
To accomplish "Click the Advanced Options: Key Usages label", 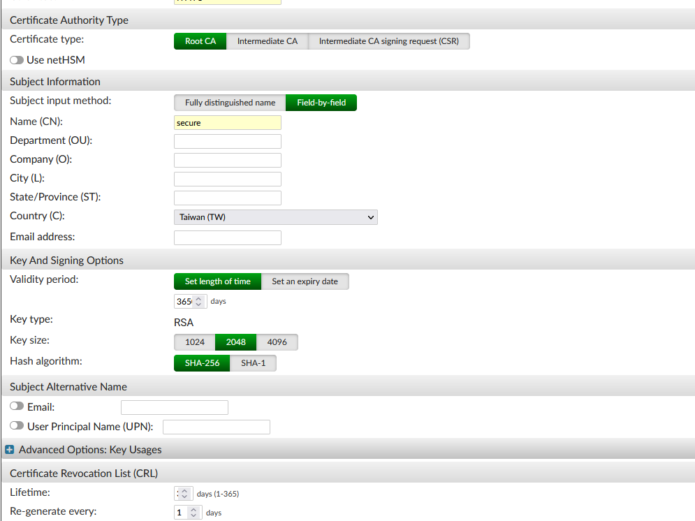I will pos(90,450).
